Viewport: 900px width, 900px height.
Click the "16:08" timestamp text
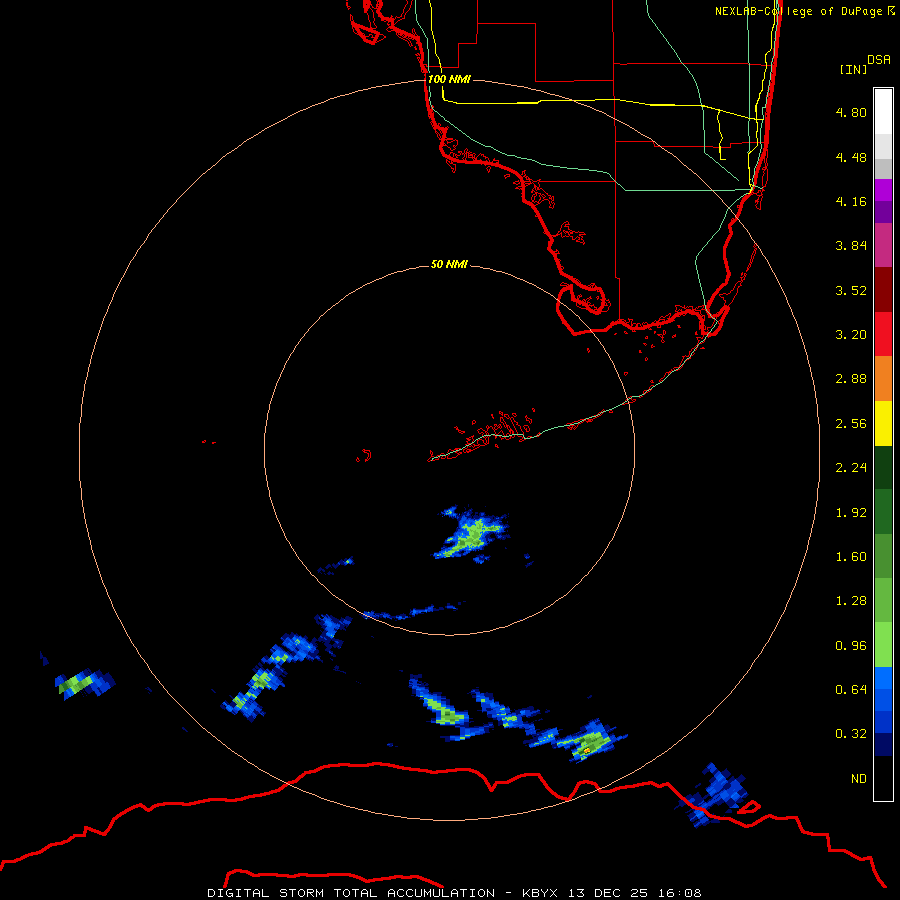680,893
